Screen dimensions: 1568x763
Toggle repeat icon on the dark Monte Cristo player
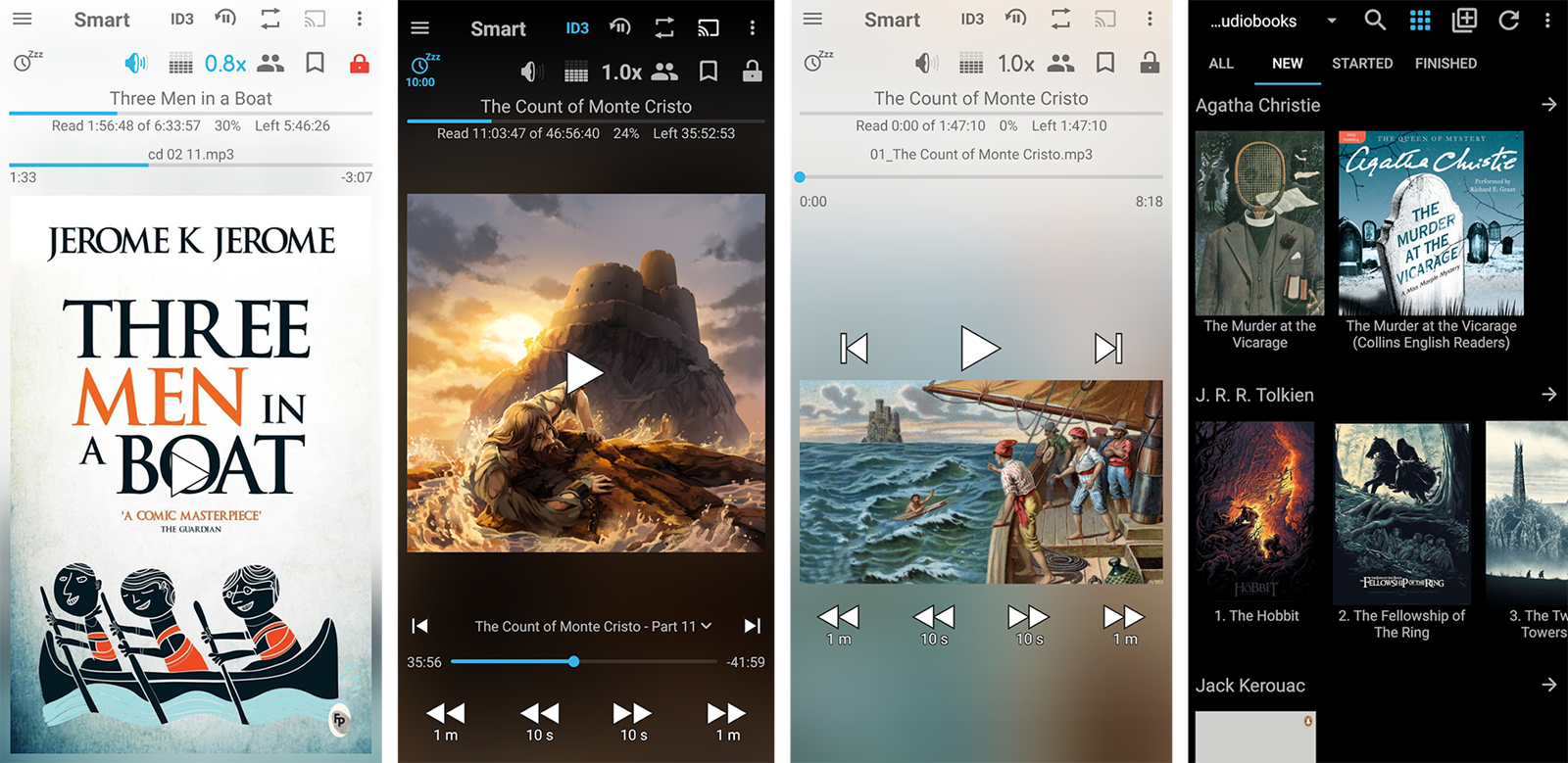664,28
